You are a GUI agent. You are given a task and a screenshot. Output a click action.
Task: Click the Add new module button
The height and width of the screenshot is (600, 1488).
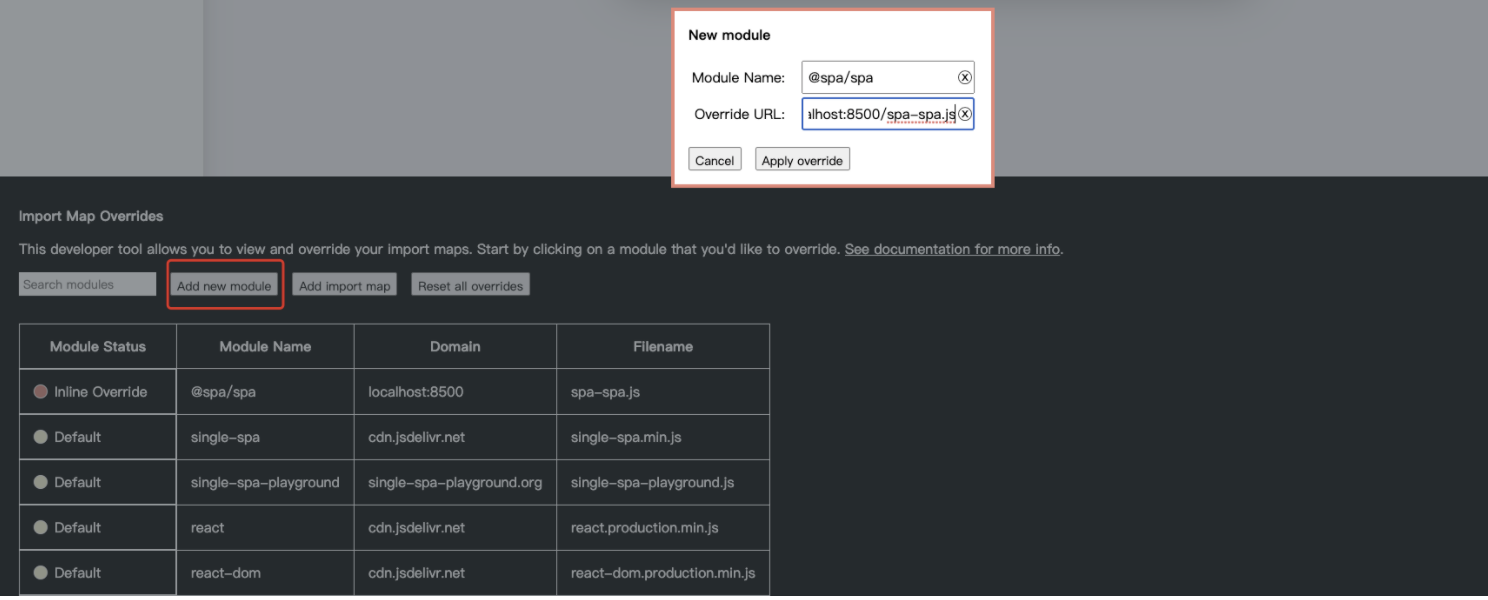click(224, 286)
